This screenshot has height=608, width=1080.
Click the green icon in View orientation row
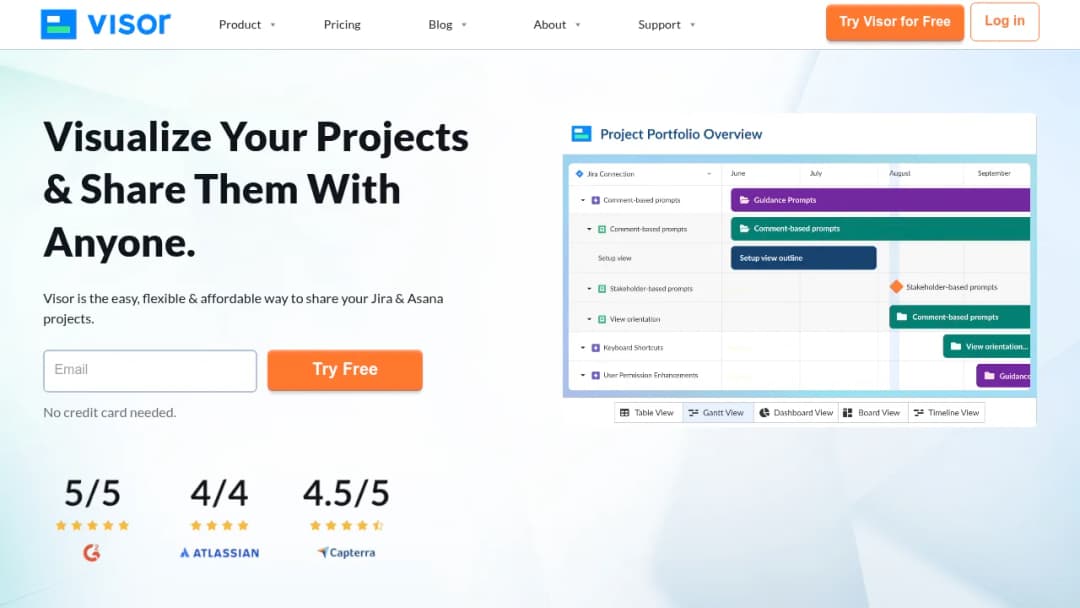point(602,319)
